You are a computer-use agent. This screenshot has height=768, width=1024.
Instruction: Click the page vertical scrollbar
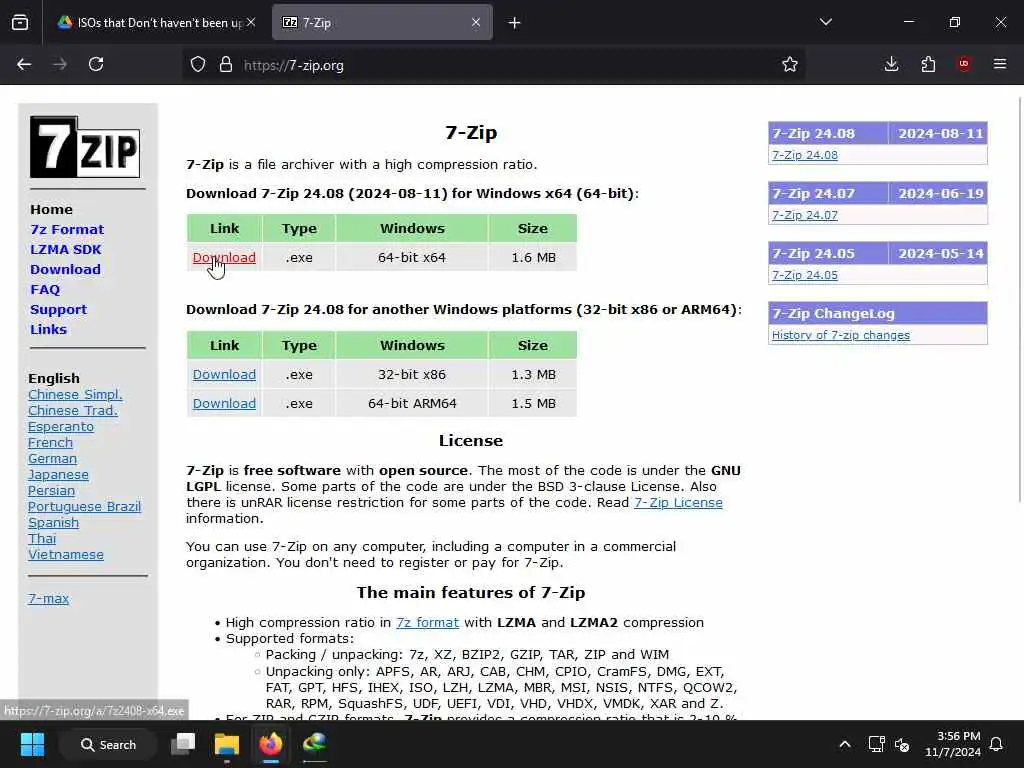pos(1020,299)
